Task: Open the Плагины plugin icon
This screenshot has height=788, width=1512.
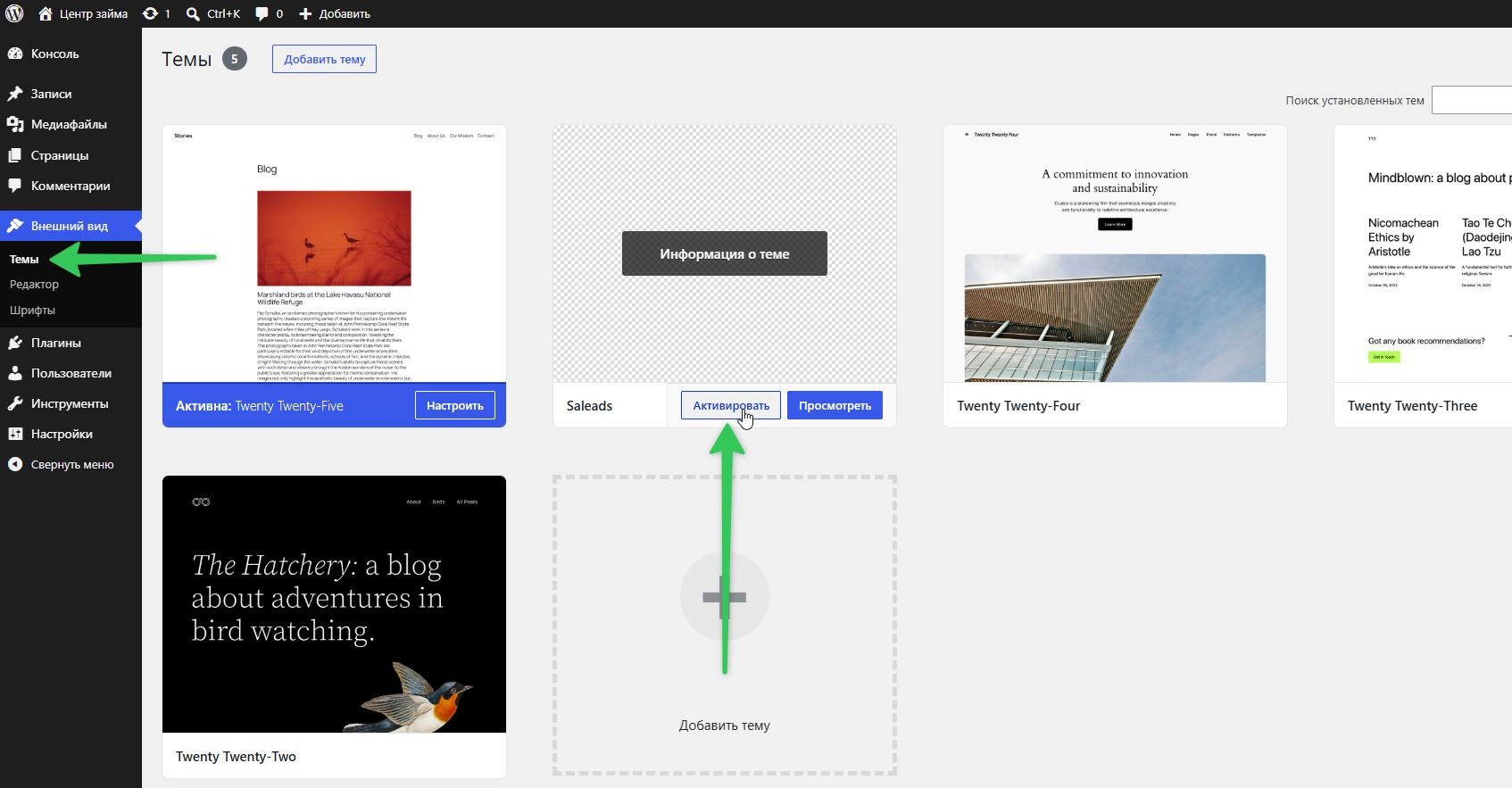Action: [x=15, y=343]
